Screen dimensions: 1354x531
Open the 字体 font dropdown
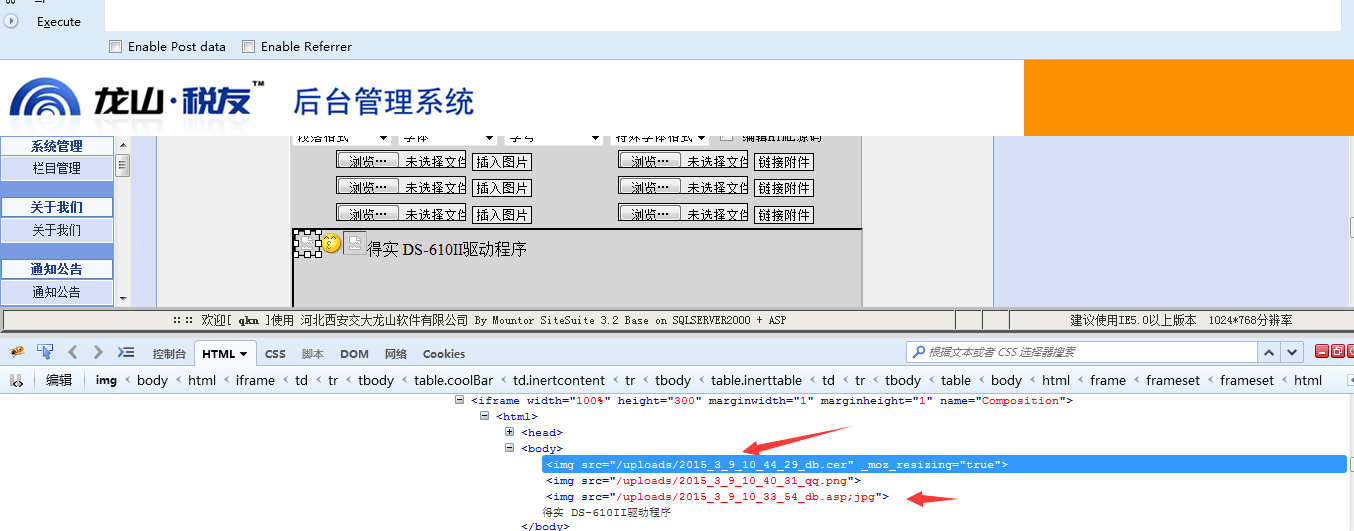(447, 138)
